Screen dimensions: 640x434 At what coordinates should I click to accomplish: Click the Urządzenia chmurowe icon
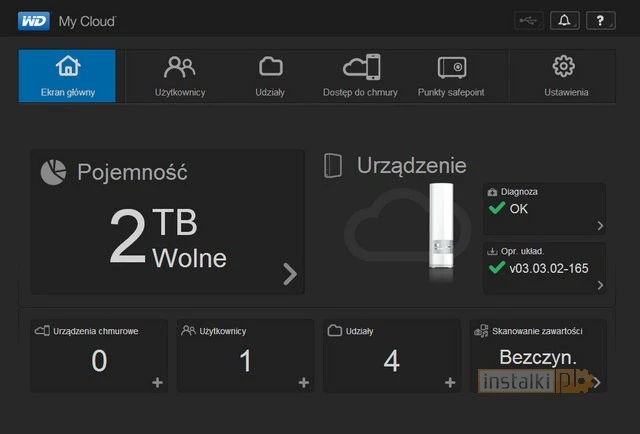(42, 330)
